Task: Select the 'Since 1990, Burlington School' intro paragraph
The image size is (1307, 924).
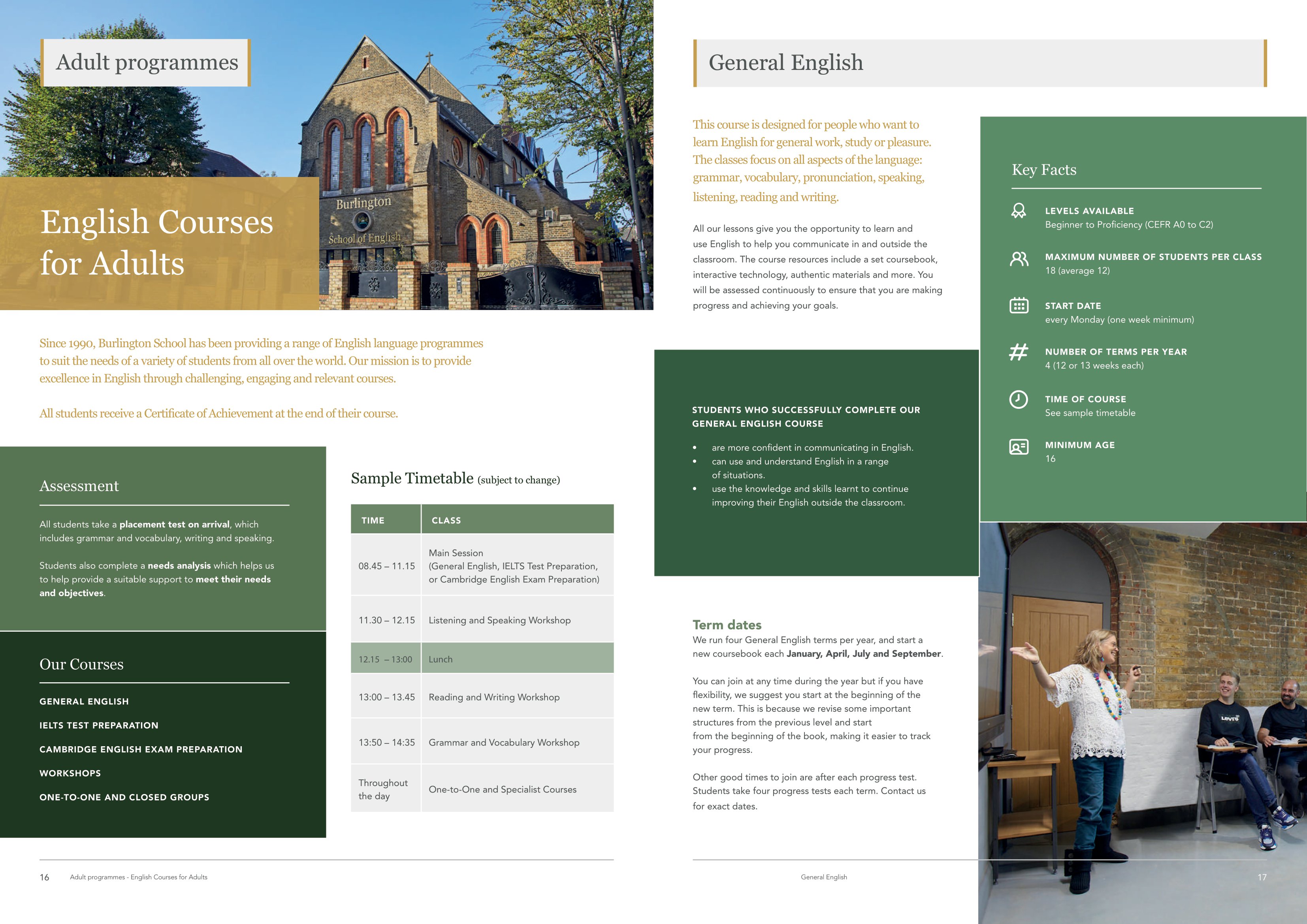Action: click(261, 361)
